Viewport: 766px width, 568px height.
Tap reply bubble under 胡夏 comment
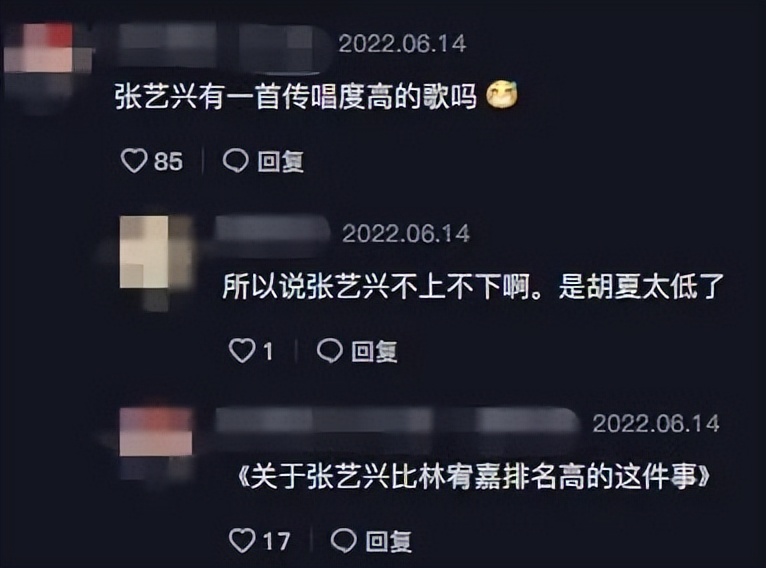330,350
